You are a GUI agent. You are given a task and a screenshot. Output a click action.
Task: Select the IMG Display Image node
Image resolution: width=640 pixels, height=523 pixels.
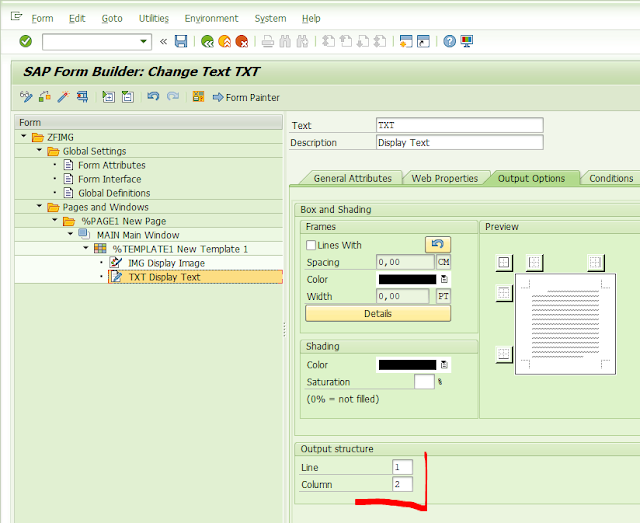point(166,263)
